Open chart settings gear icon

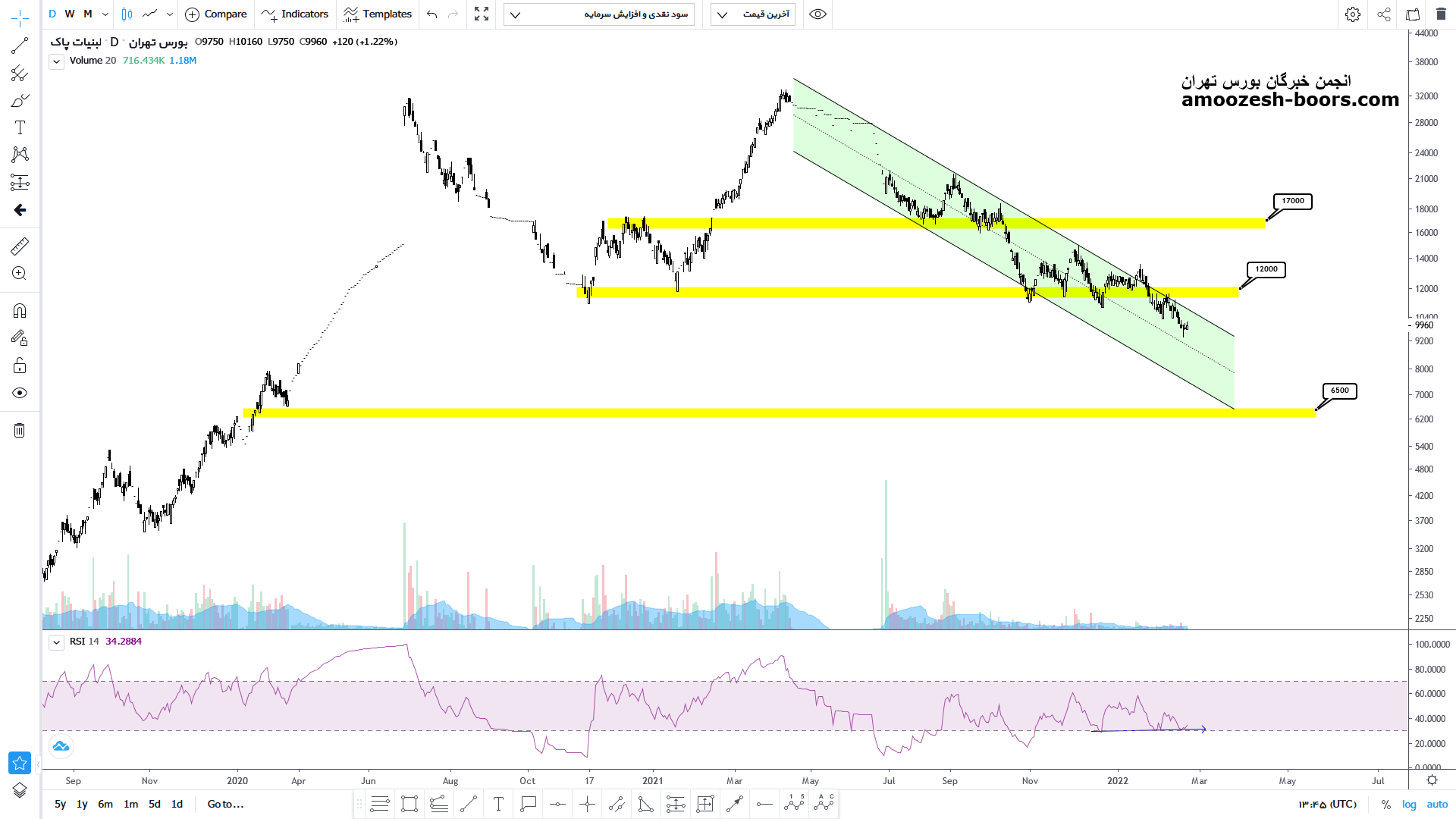pos(1352,14)
